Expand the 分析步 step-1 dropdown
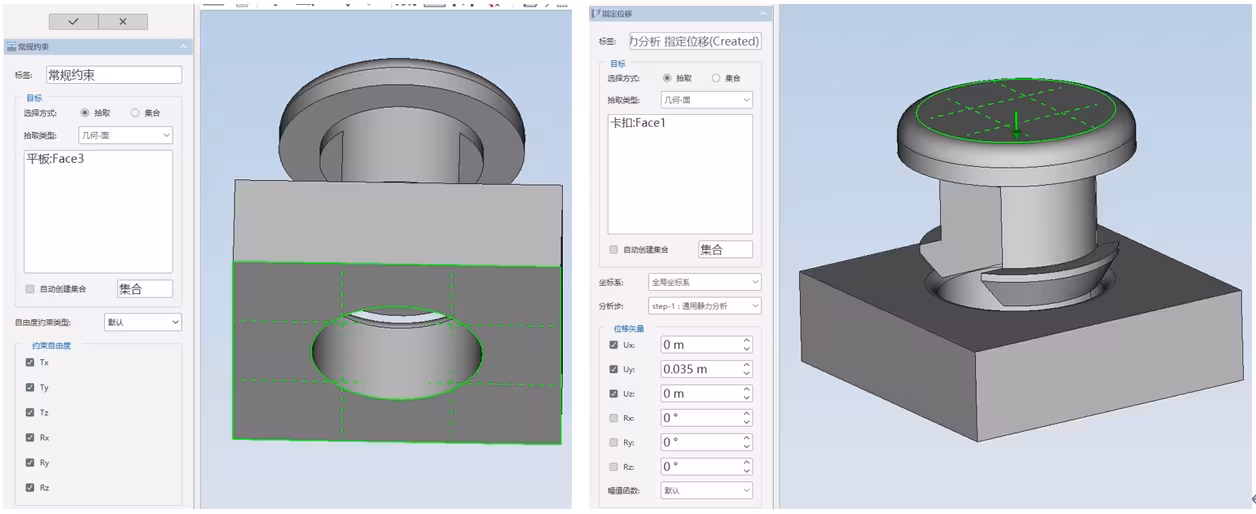 (704, 305)
